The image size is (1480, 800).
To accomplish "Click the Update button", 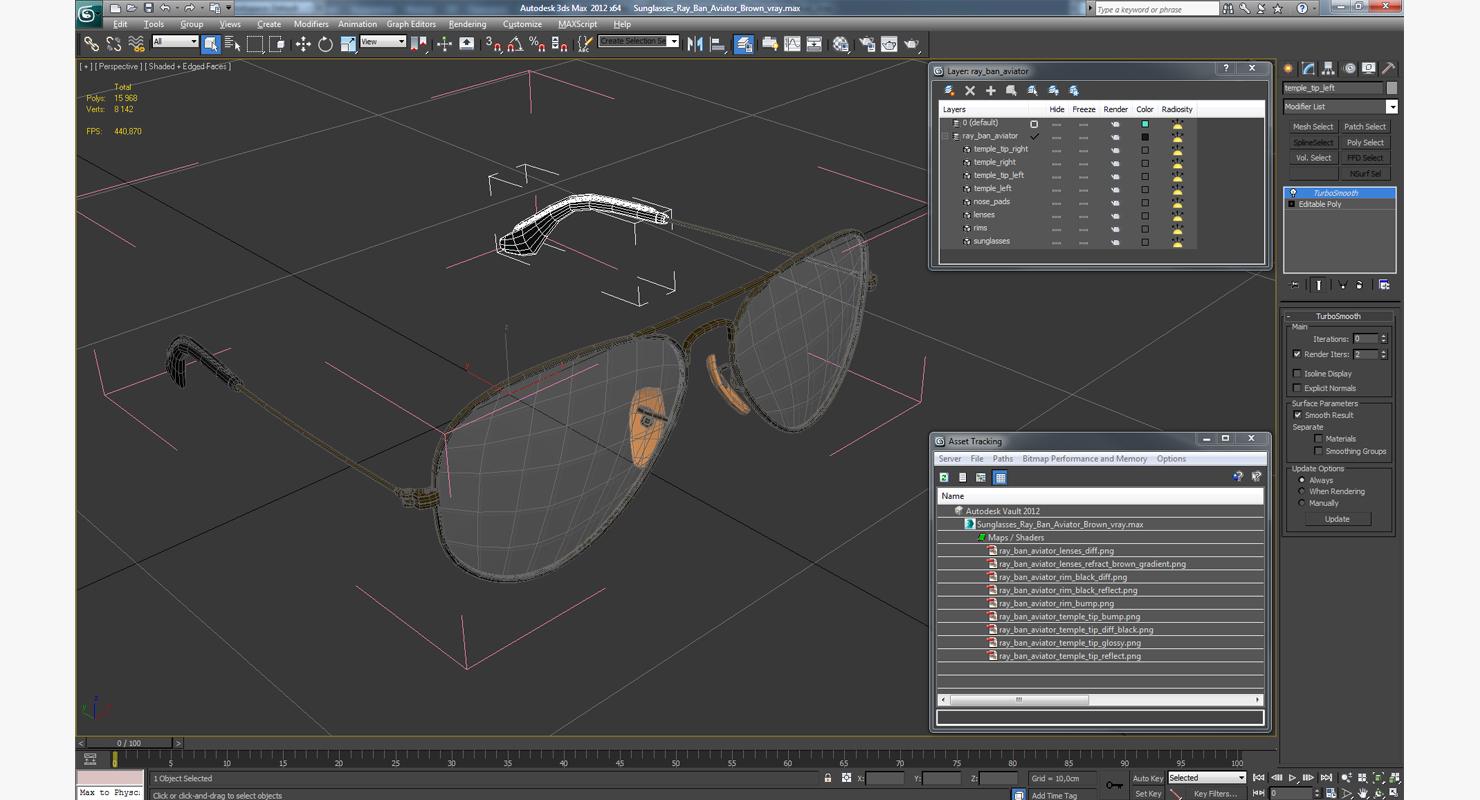I will point(1337,519).
